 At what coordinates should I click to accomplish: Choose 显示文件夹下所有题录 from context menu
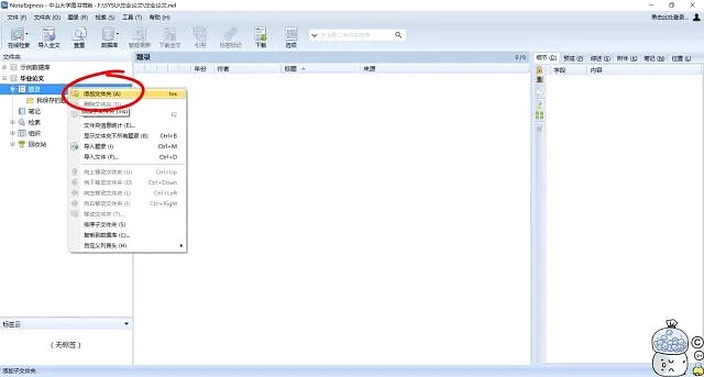pyautogui.click(x=128, y=136)
